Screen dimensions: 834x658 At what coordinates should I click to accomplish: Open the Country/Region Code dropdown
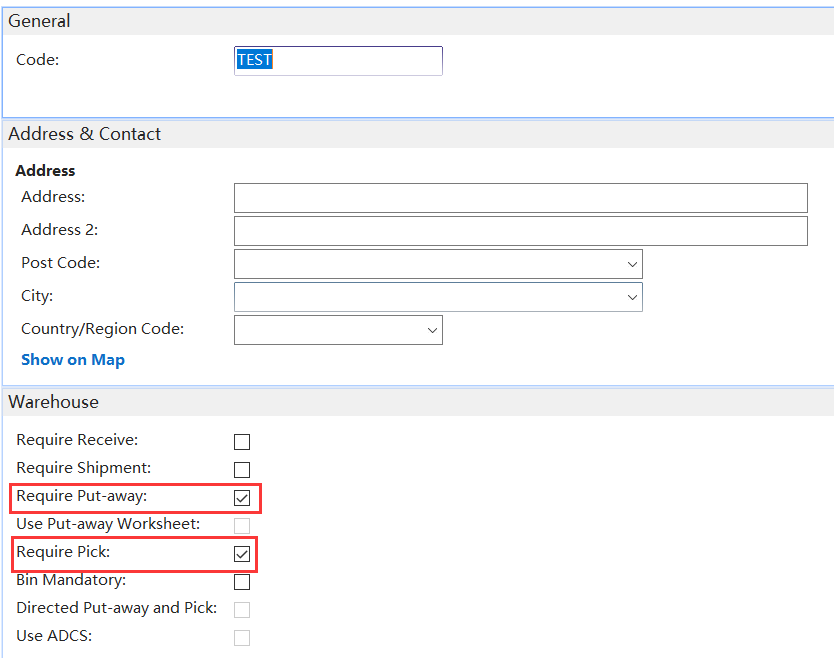click(x=432, y=330)
